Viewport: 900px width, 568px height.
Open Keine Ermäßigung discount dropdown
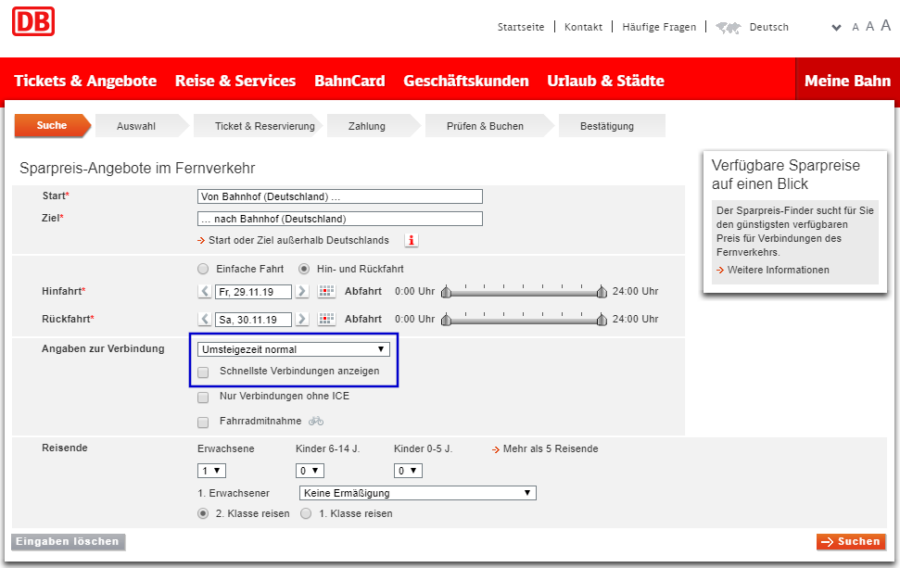coord(418,493)
